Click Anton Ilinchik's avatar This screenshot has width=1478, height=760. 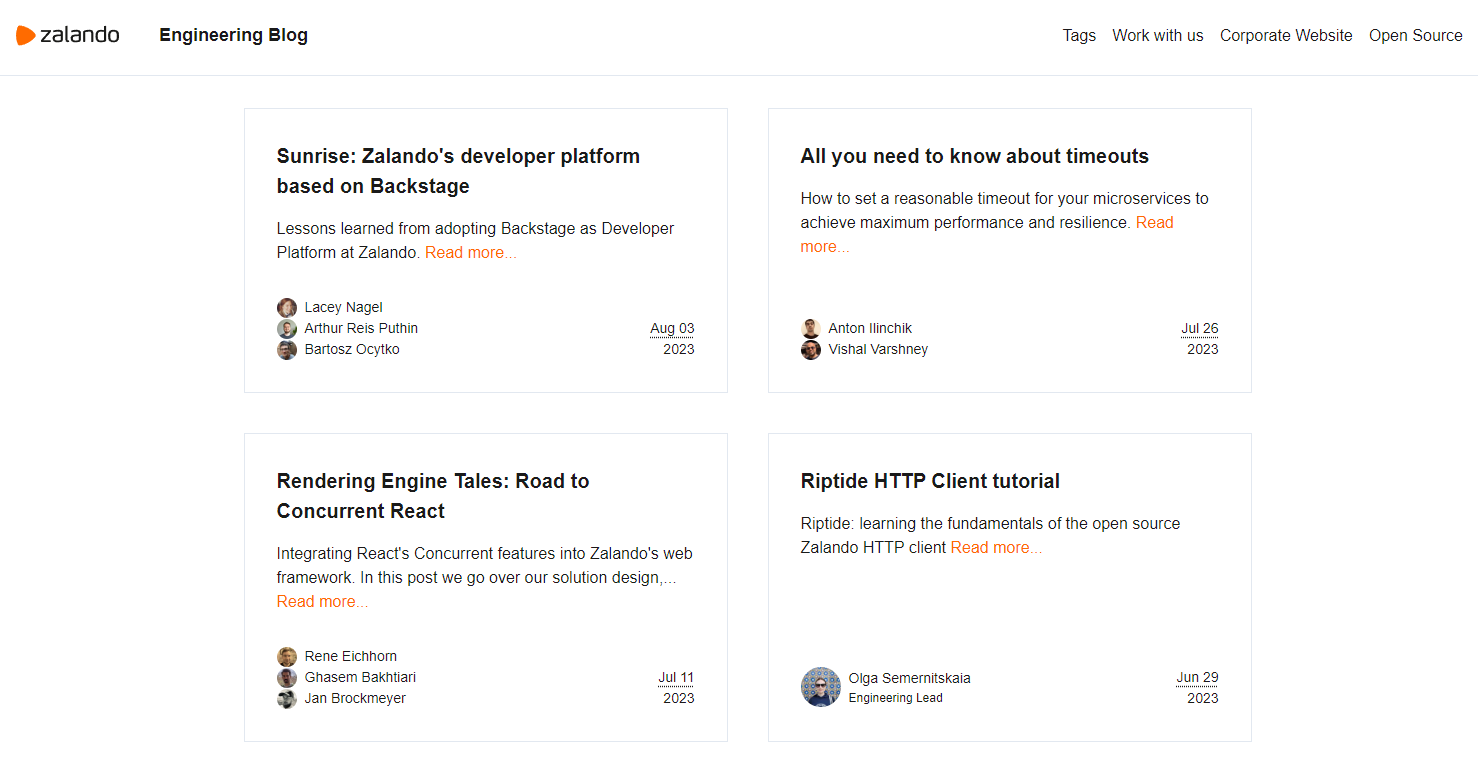pyautogui.click(x=811, y=329)
